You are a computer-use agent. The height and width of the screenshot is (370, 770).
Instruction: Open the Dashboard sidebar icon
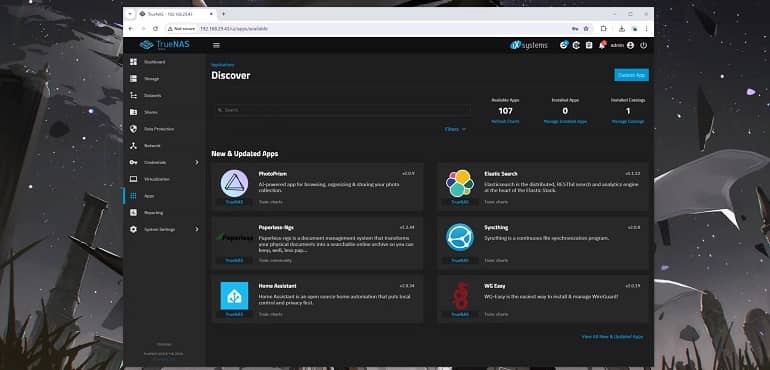(133, 62)
